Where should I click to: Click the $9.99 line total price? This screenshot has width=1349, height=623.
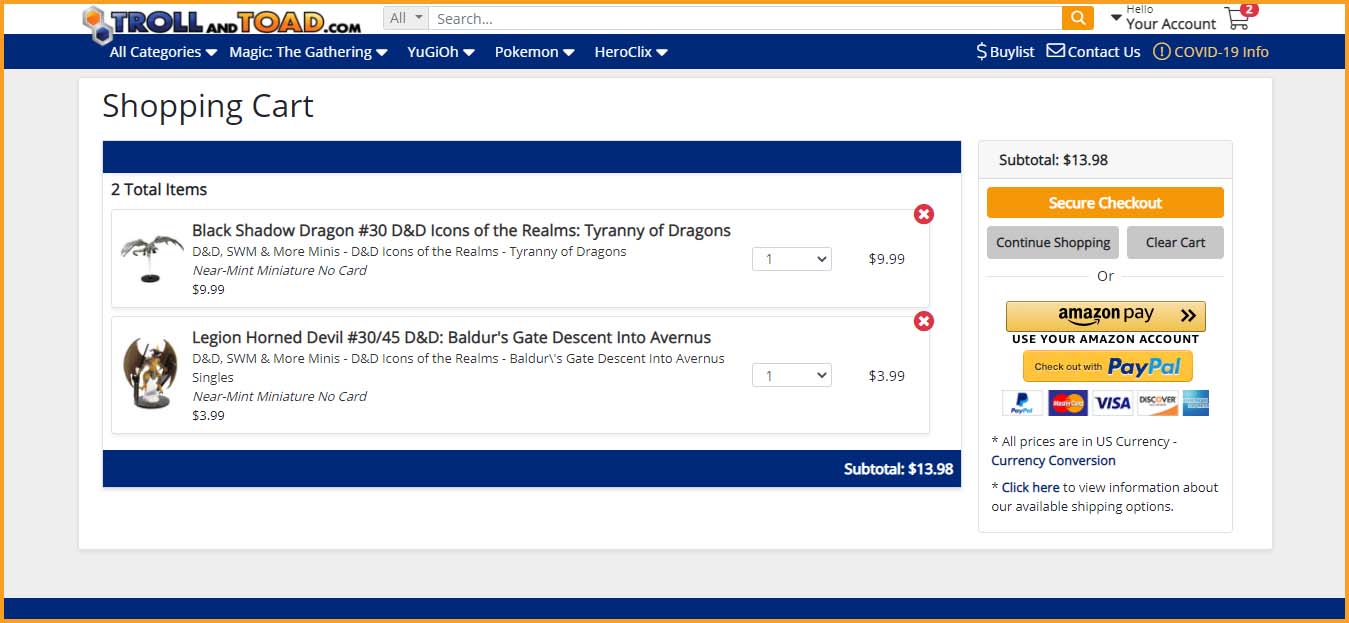tap(886, 259)
